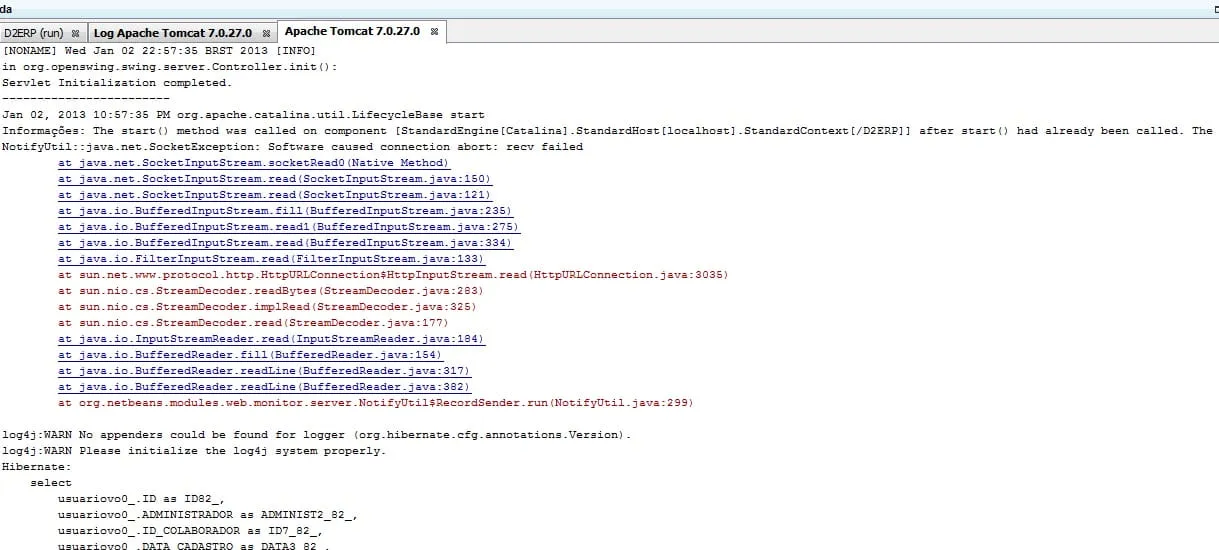This screenshot has width=1219, height=550.
Task: Click the 'org.openswing.swing.server.Controller.init()' line
Action: click(x=170, y=67)
